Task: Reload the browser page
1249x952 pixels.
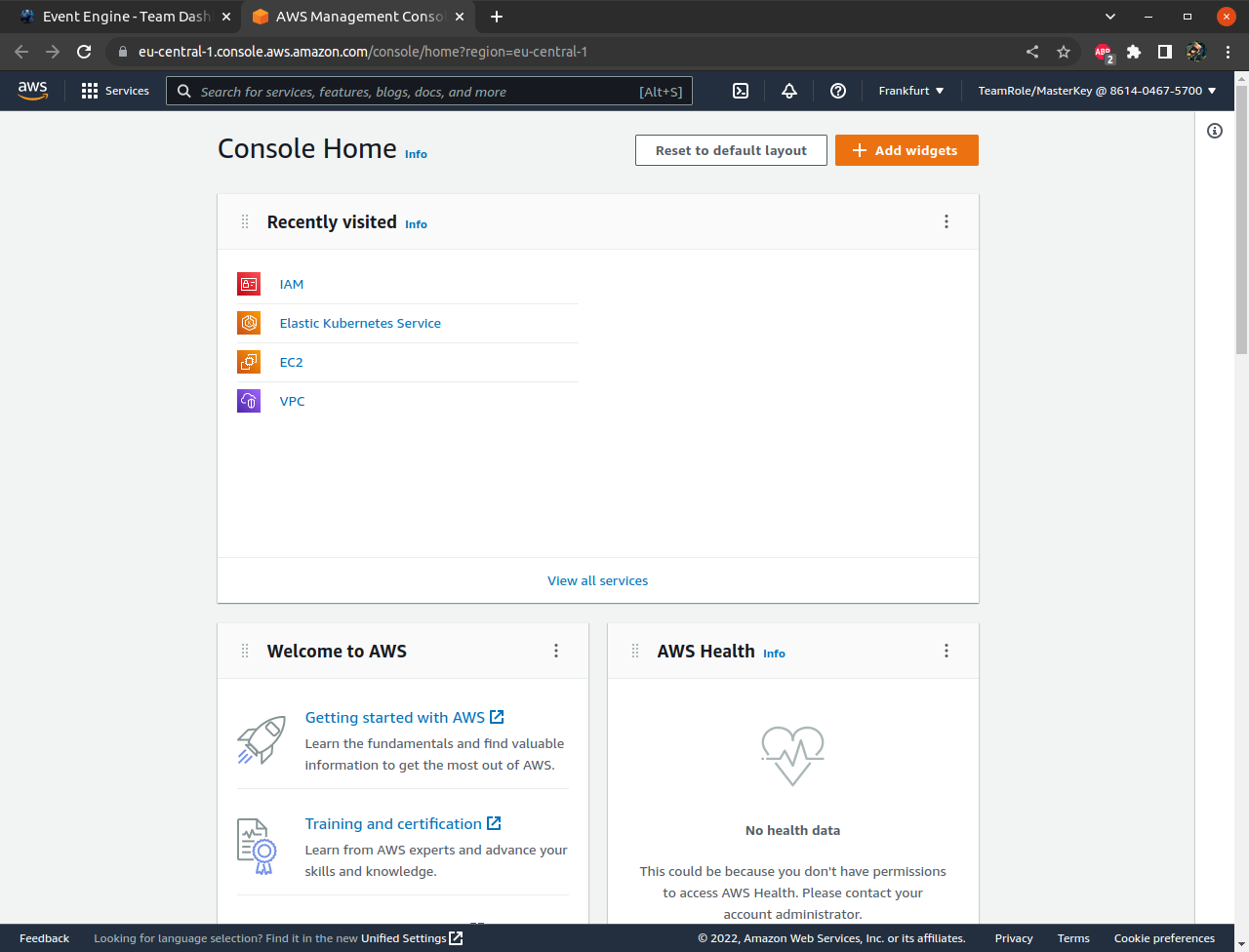Action: pyautogui.click(x=84, y=52)
